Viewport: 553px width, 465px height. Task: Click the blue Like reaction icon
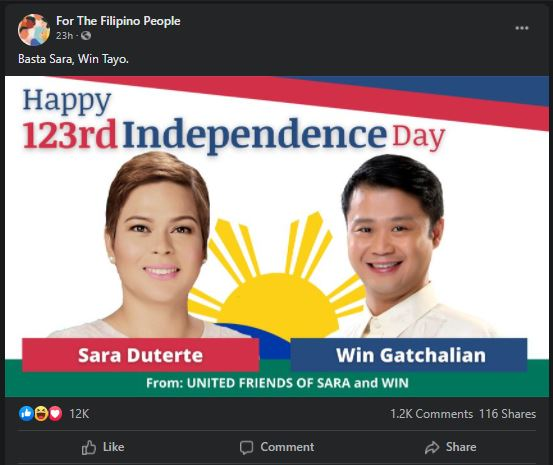(x=26, y=413)
